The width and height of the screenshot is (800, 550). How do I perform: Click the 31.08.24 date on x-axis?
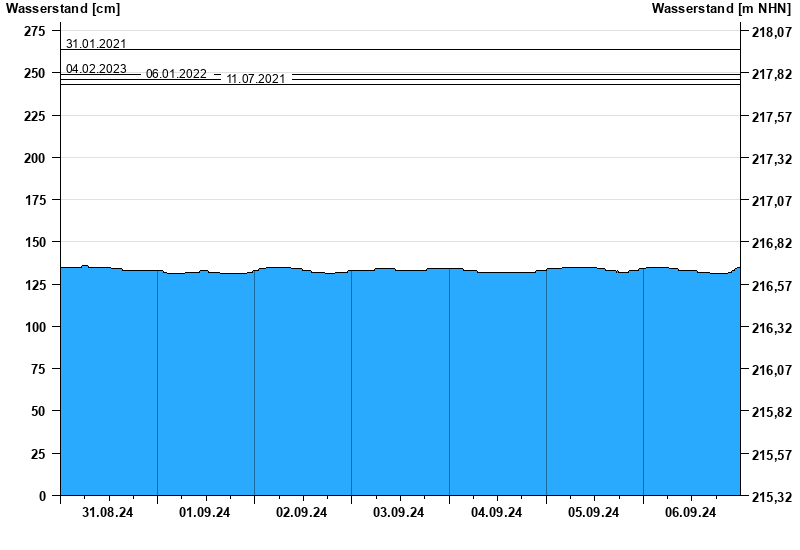(108, 513)
